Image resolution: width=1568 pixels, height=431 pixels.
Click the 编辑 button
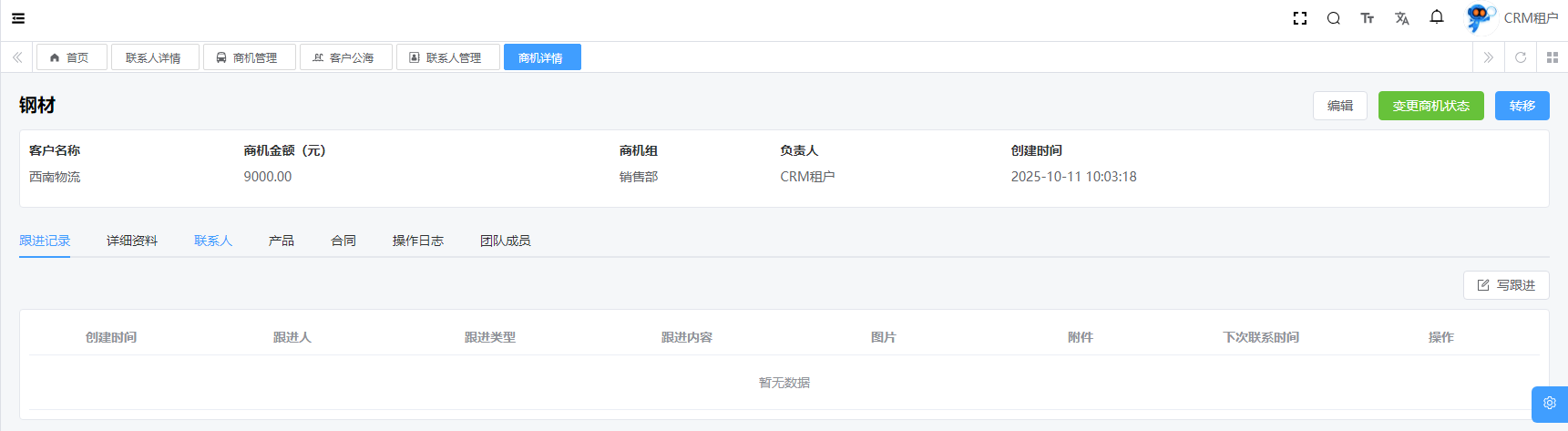(x=1339, y=106)
